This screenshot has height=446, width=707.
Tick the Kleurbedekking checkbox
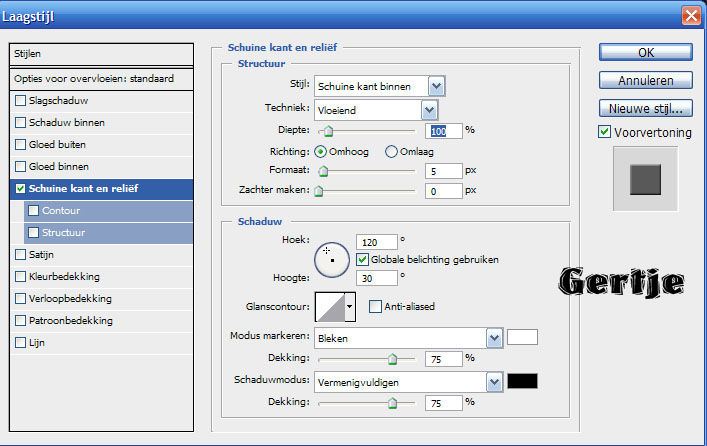pyautogui.click(x=20, y=277)
